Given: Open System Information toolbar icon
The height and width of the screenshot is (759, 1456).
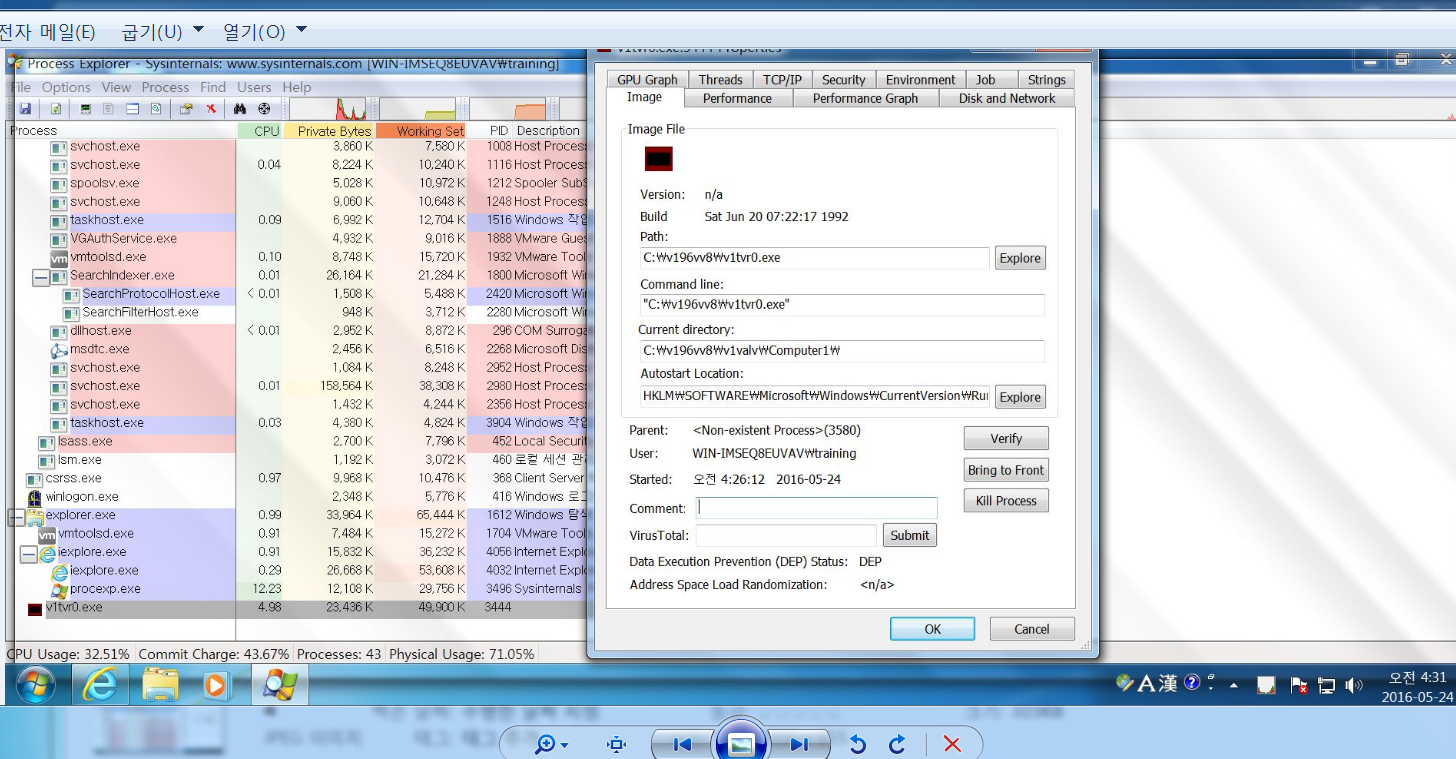Looking at the screenshot, I should (86, 108).
